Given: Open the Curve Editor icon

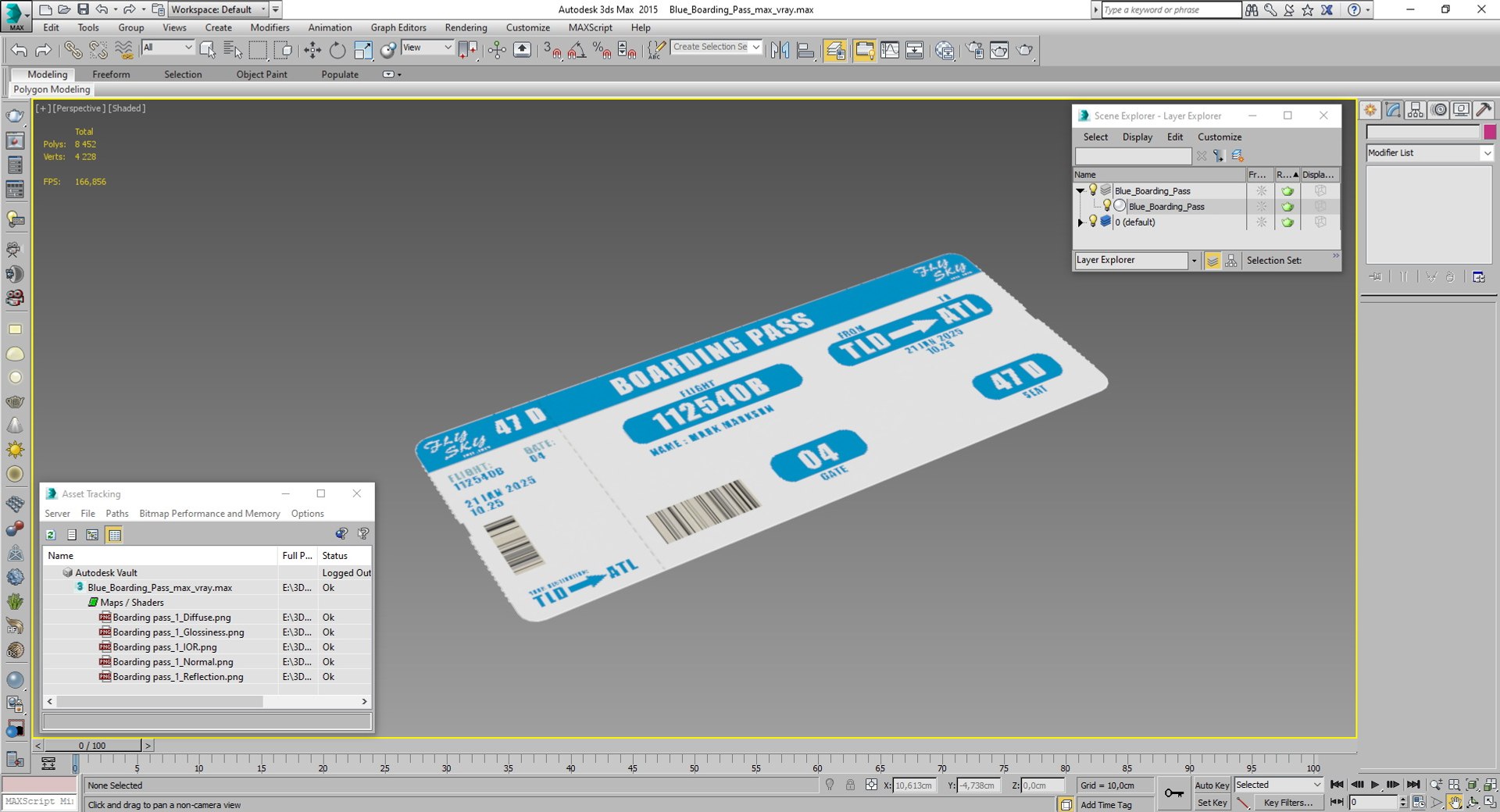Looking at the screenshot, I should [x=889, y=51].
